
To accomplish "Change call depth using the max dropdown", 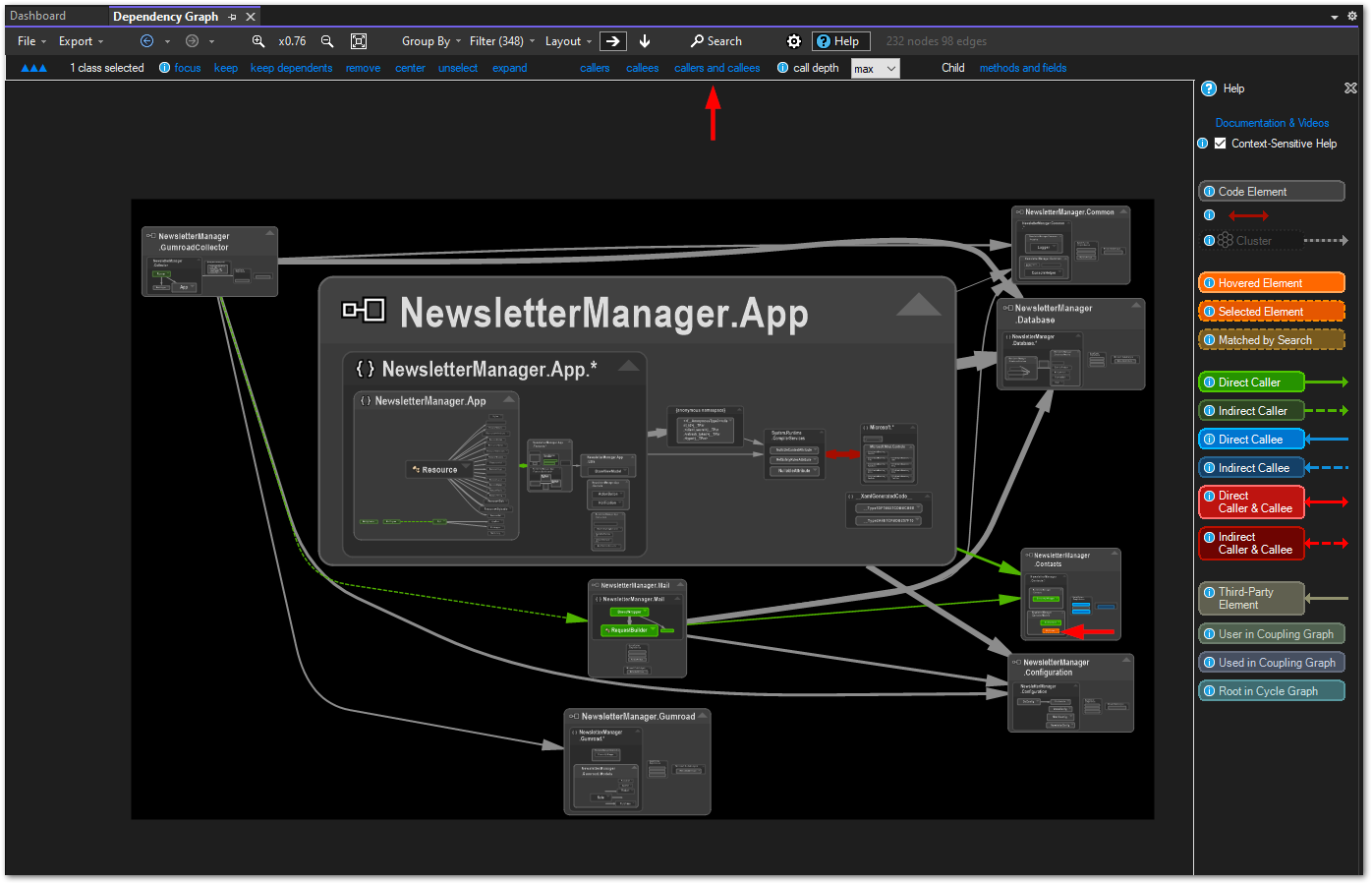I will pyautogui.click(x=874, y=67).
